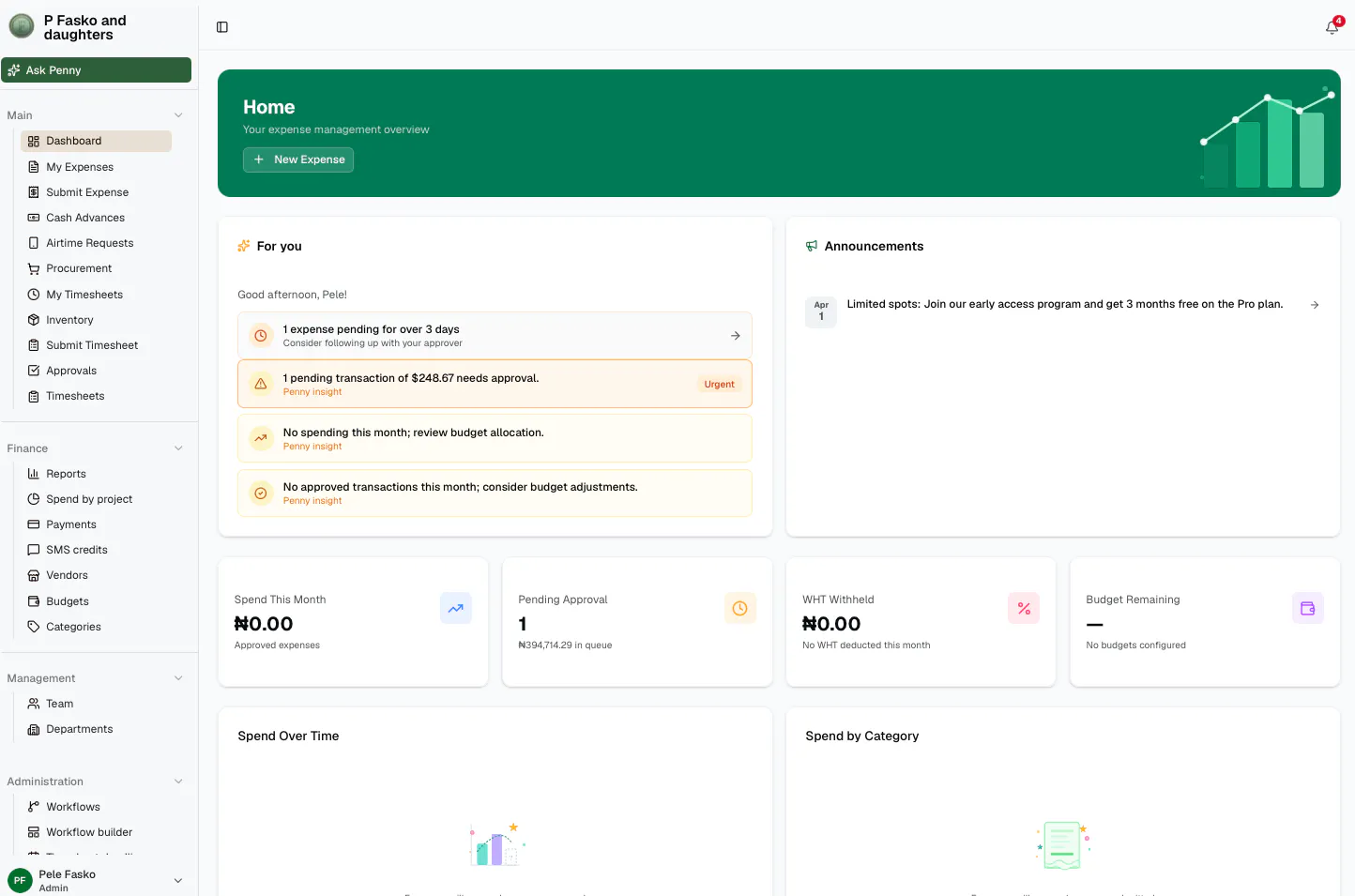Click the Urgent badge
The height and width of the screenshot is (896, 1355).
[x=720, y=385]
